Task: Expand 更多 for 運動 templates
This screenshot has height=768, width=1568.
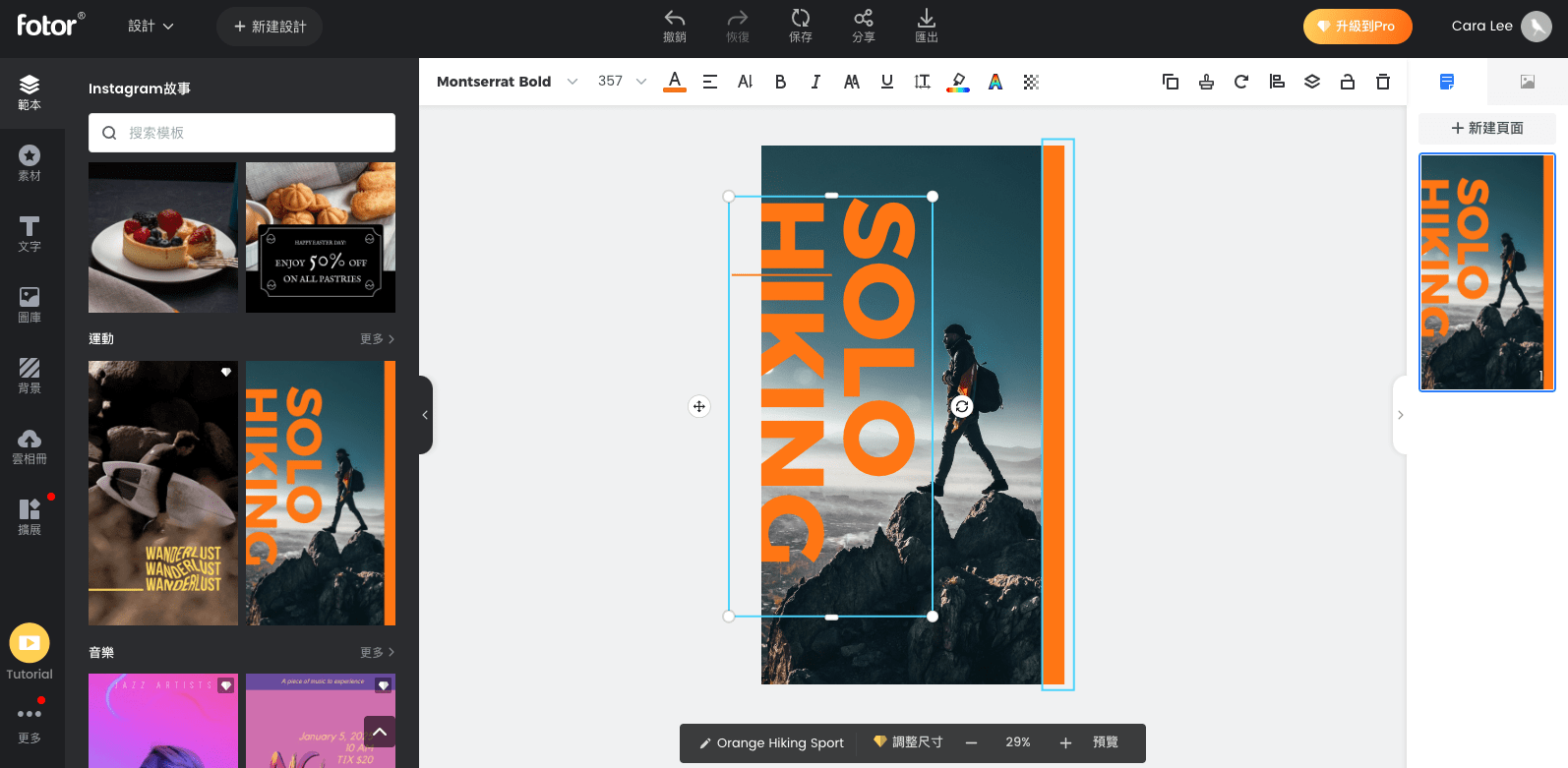Action: pyautogui.click(x=377, y=339)
